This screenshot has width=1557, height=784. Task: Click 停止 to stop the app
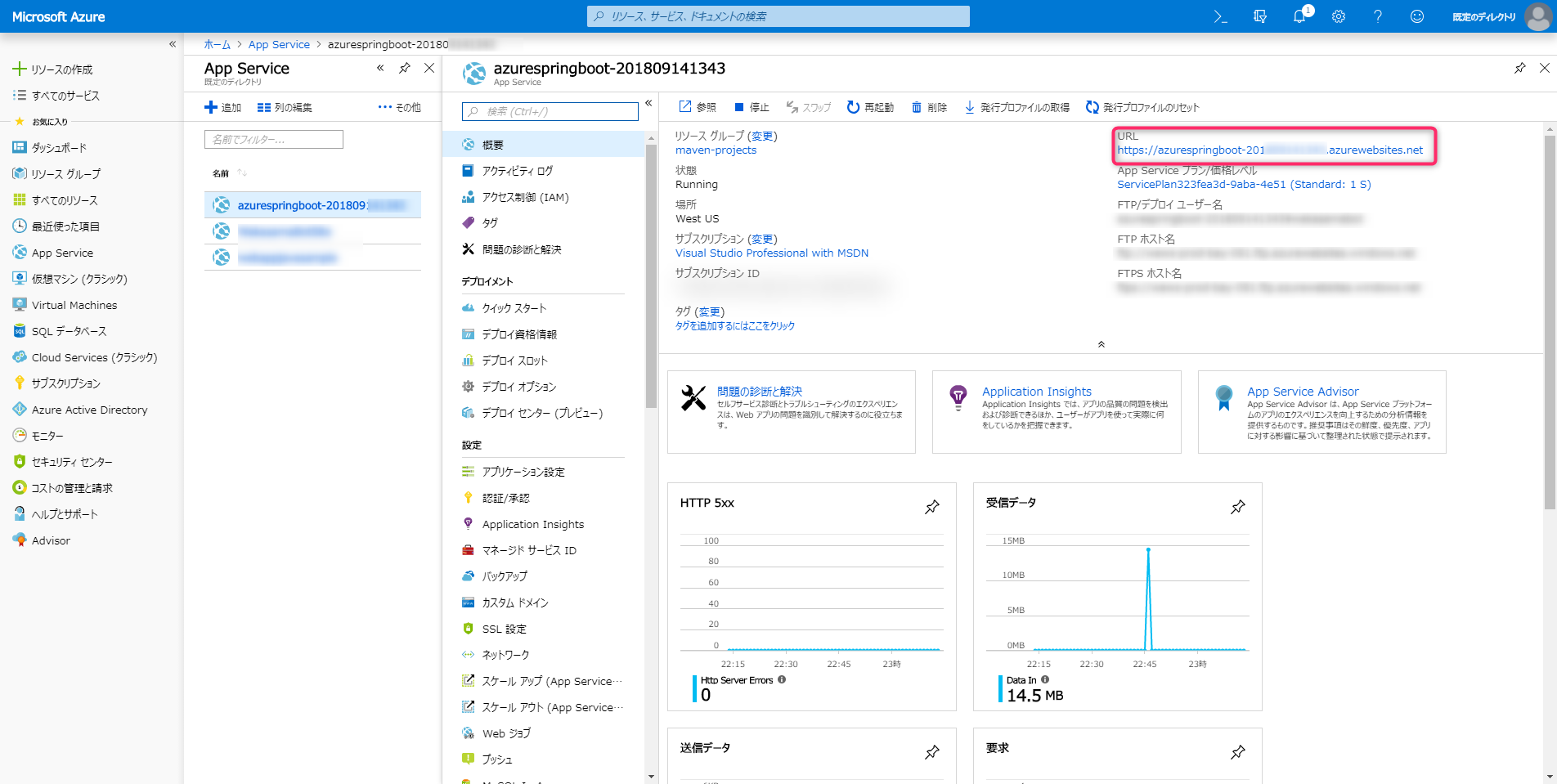752,107
